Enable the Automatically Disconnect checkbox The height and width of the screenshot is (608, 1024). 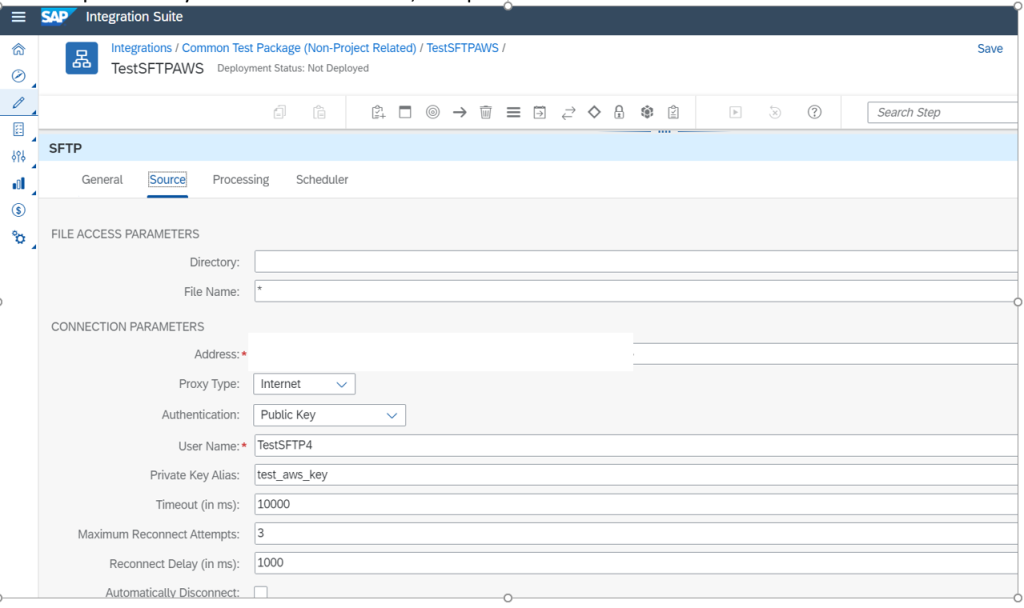click(x=259, y=592)
